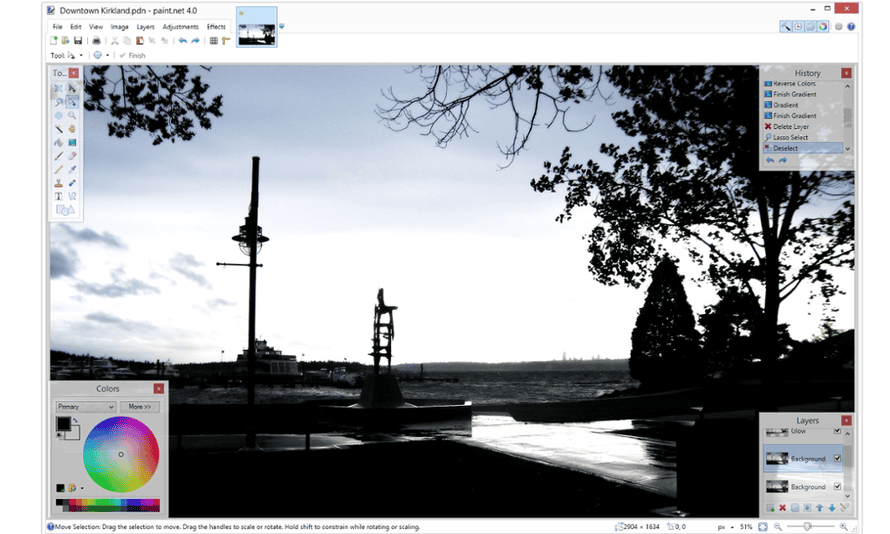
Task: Expand the image list arrow beside thumbnail
Action: (282, 26)
